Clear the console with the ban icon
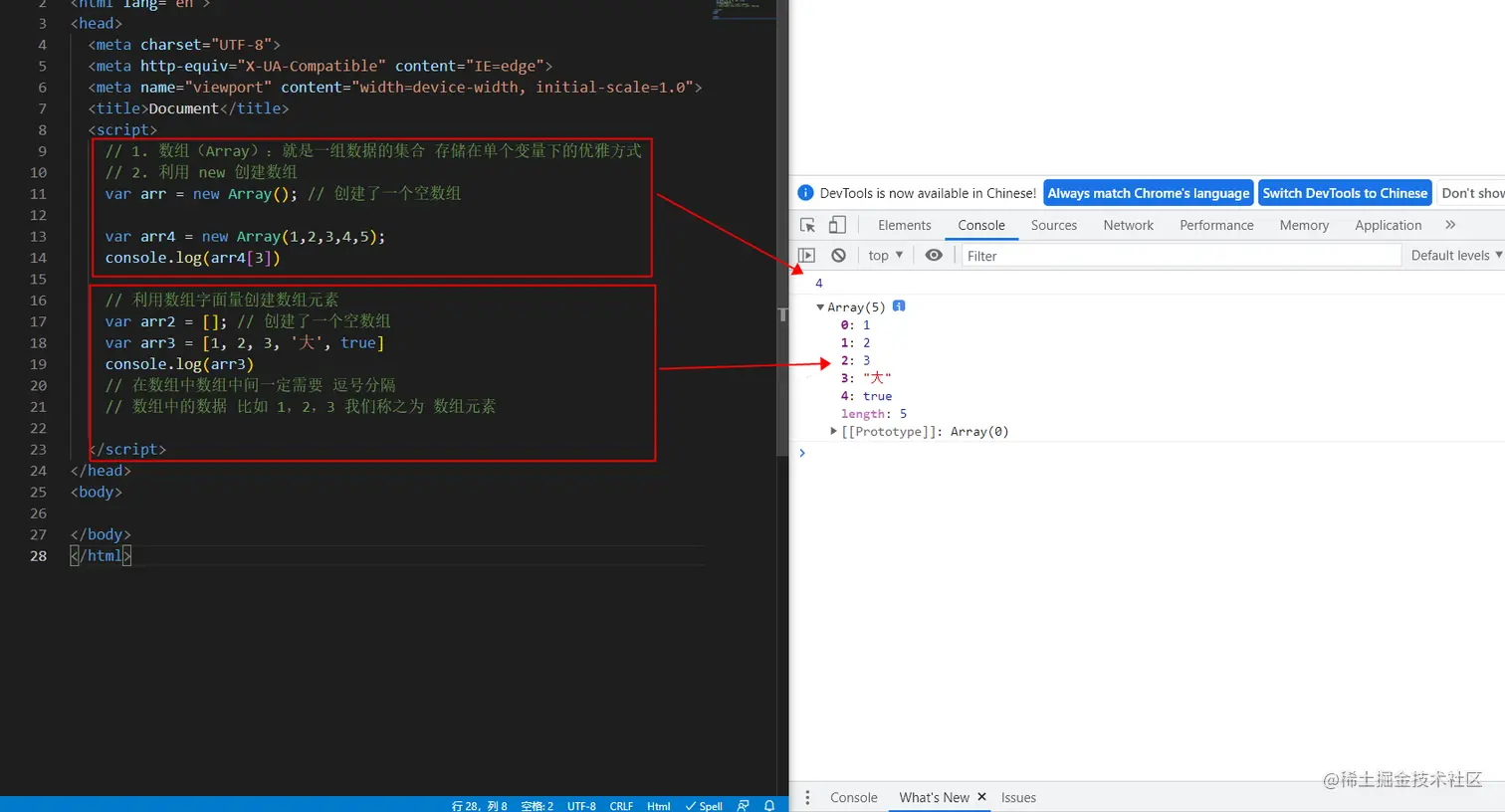1505x812 pixels. [839, 256]
